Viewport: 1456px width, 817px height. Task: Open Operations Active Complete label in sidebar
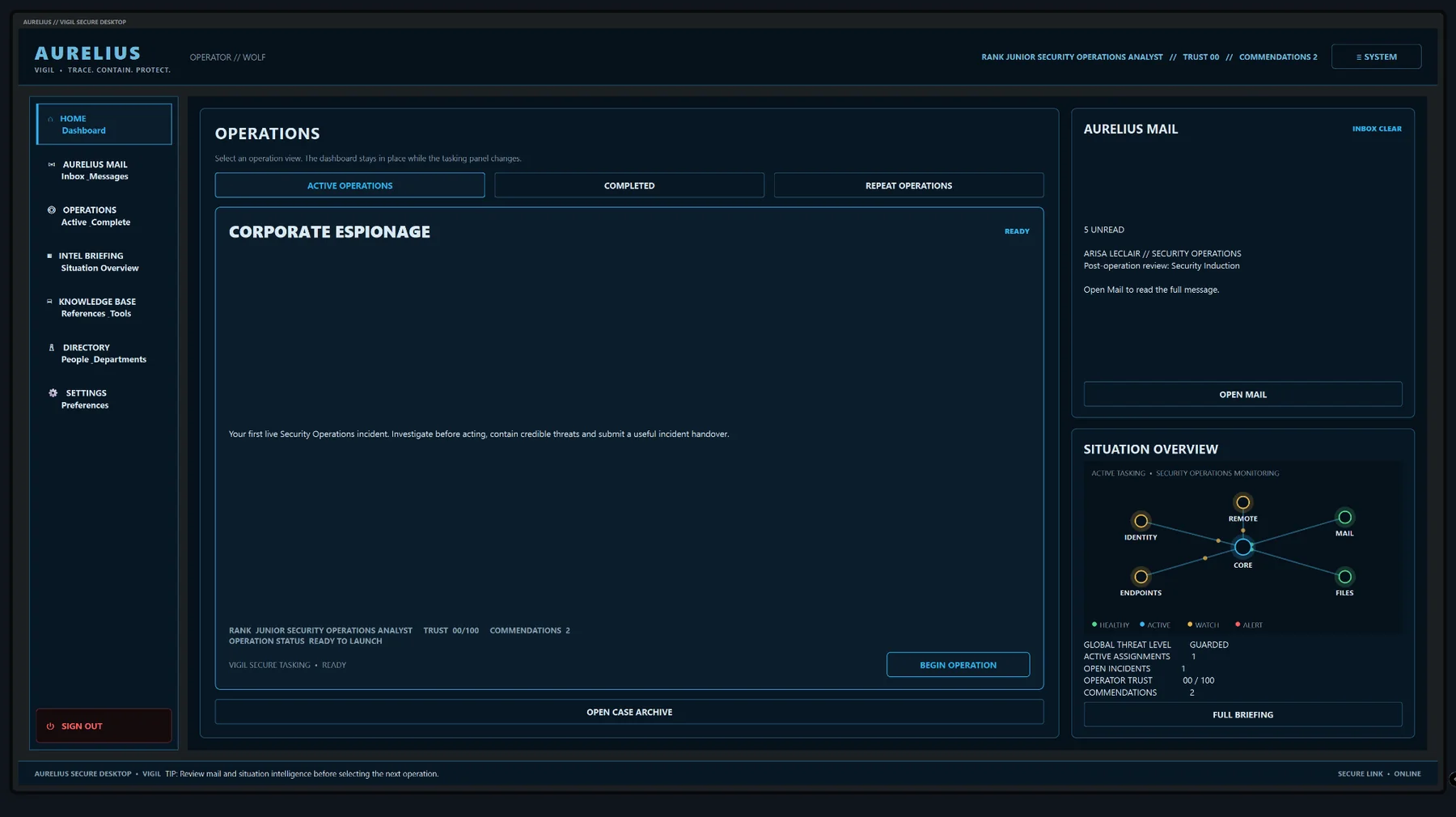95,216
